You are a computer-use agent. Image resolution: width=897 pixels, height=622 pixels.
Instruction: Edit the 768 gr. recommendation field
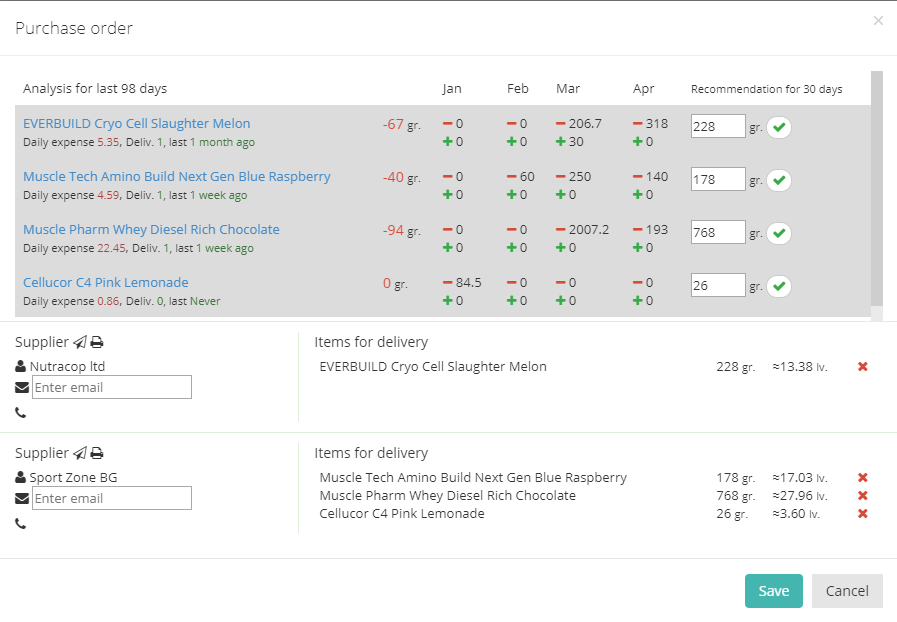[x=718, y=232]
